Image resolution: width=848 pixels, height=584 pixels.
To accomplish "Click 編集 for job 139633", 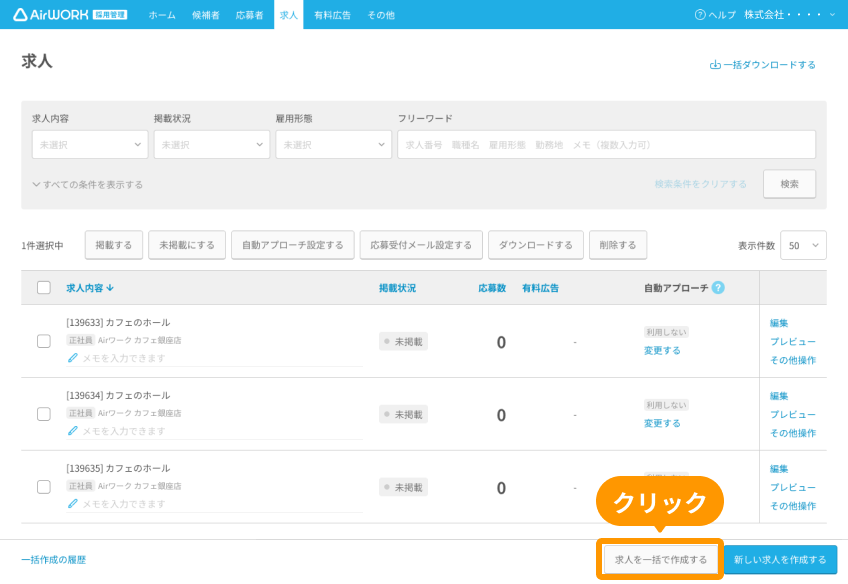I will [779, 323].
